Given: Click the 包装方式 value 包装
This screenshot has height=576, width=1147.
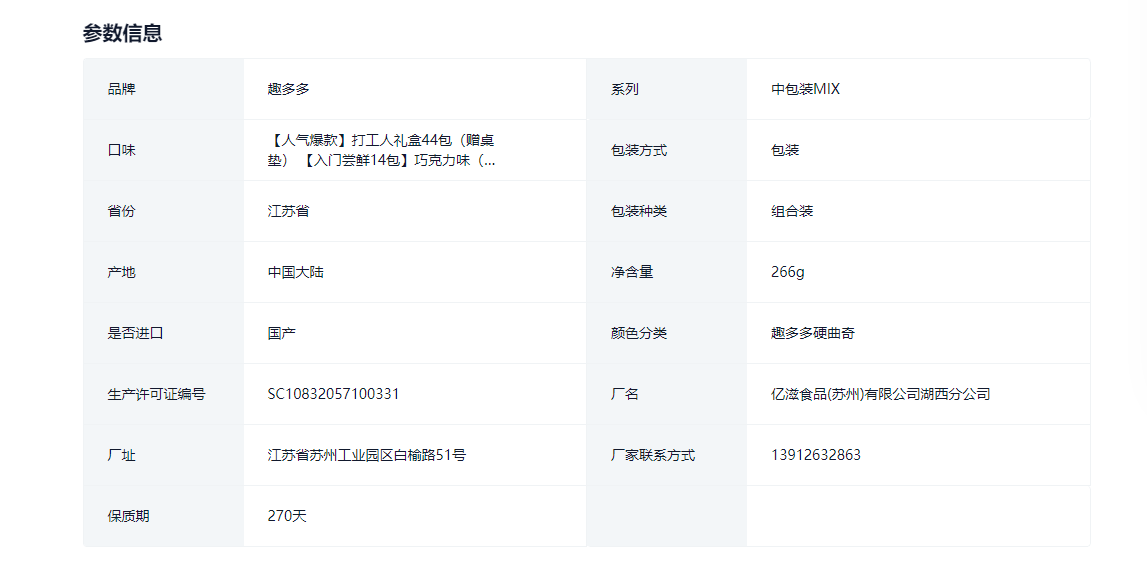Looking at the screenshot, I should coord(785,150).
